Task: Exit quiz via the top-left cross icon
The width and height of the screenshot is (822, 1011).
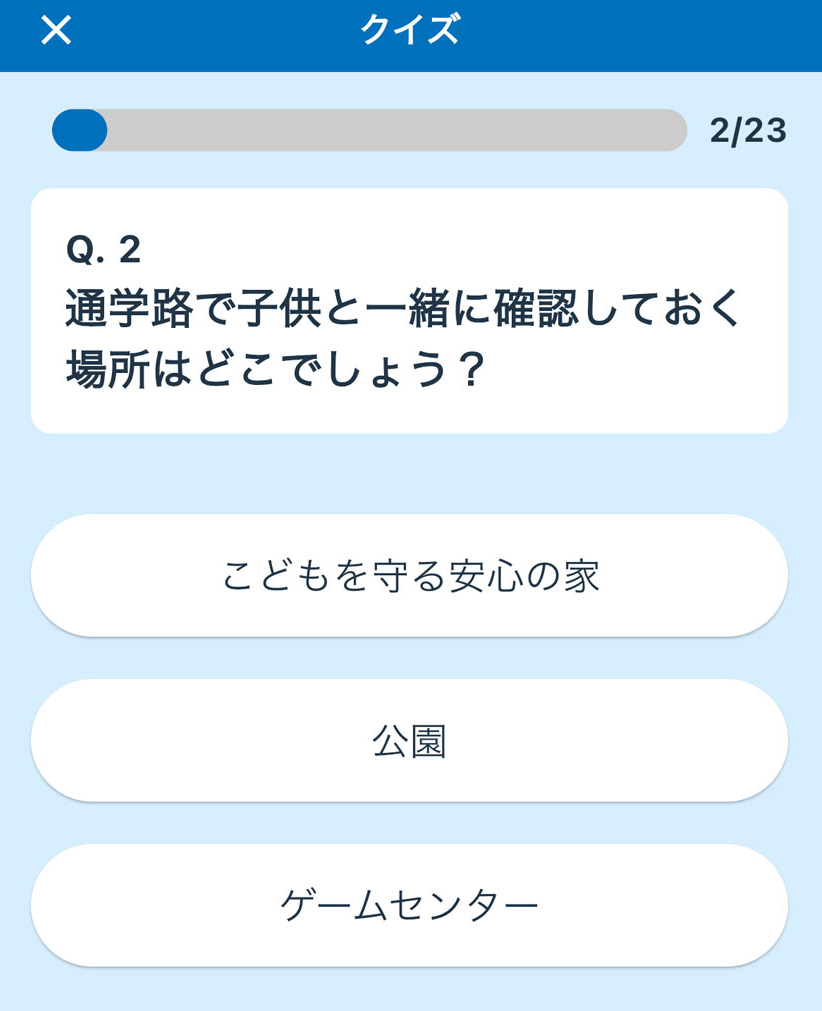Action: pyautogui.click(x=56, y=30)
